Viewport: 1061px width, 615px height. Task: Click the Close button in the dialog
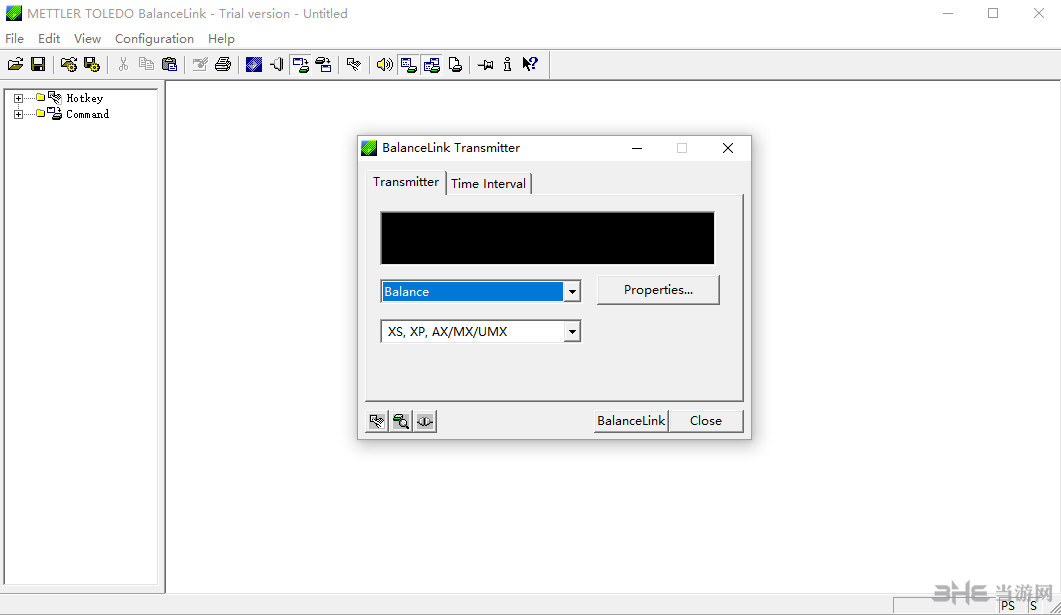(x=706, y=421)
